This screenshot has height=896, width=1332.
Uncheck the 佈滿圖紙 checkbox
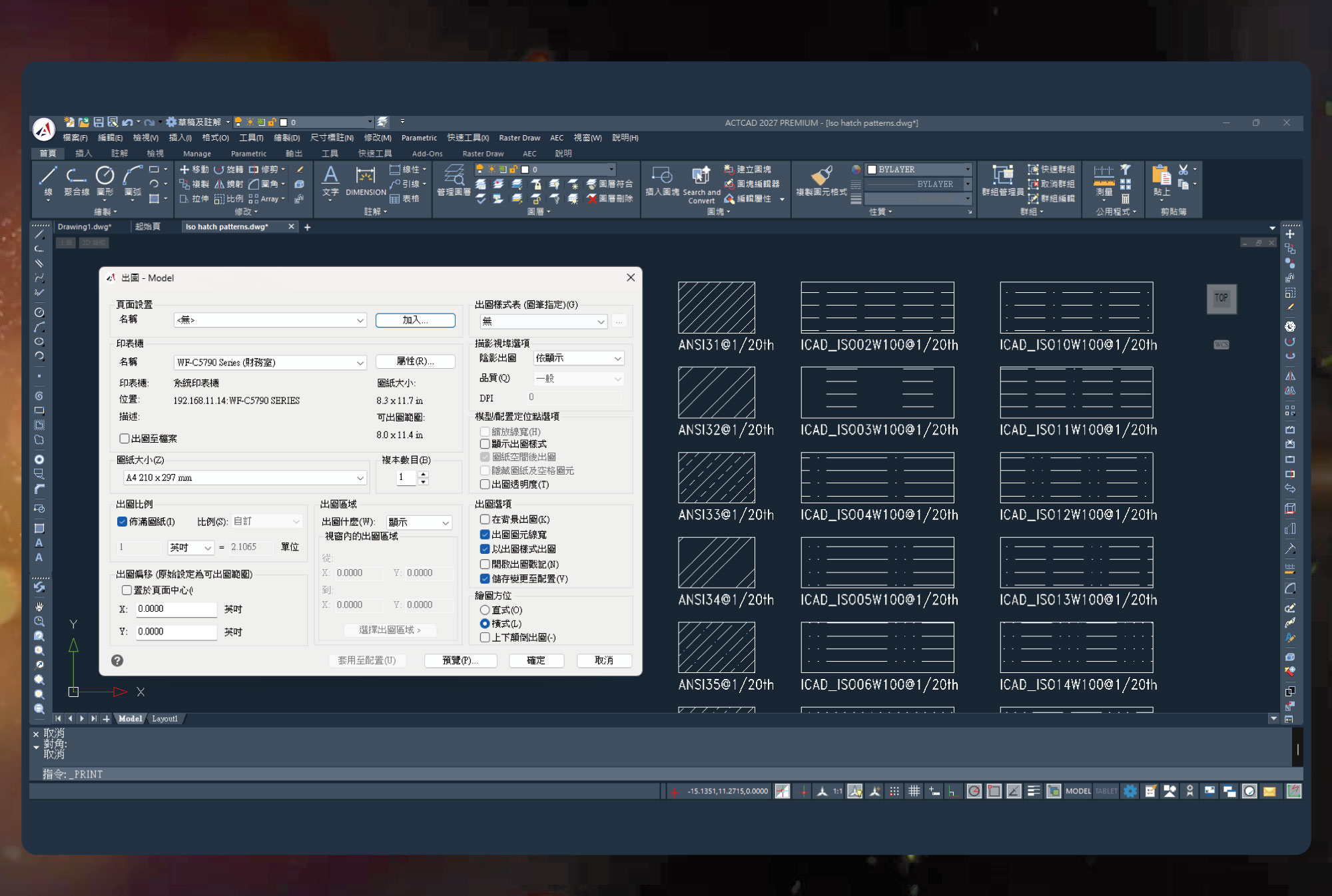pyautogui.click(x=122, y=522)
